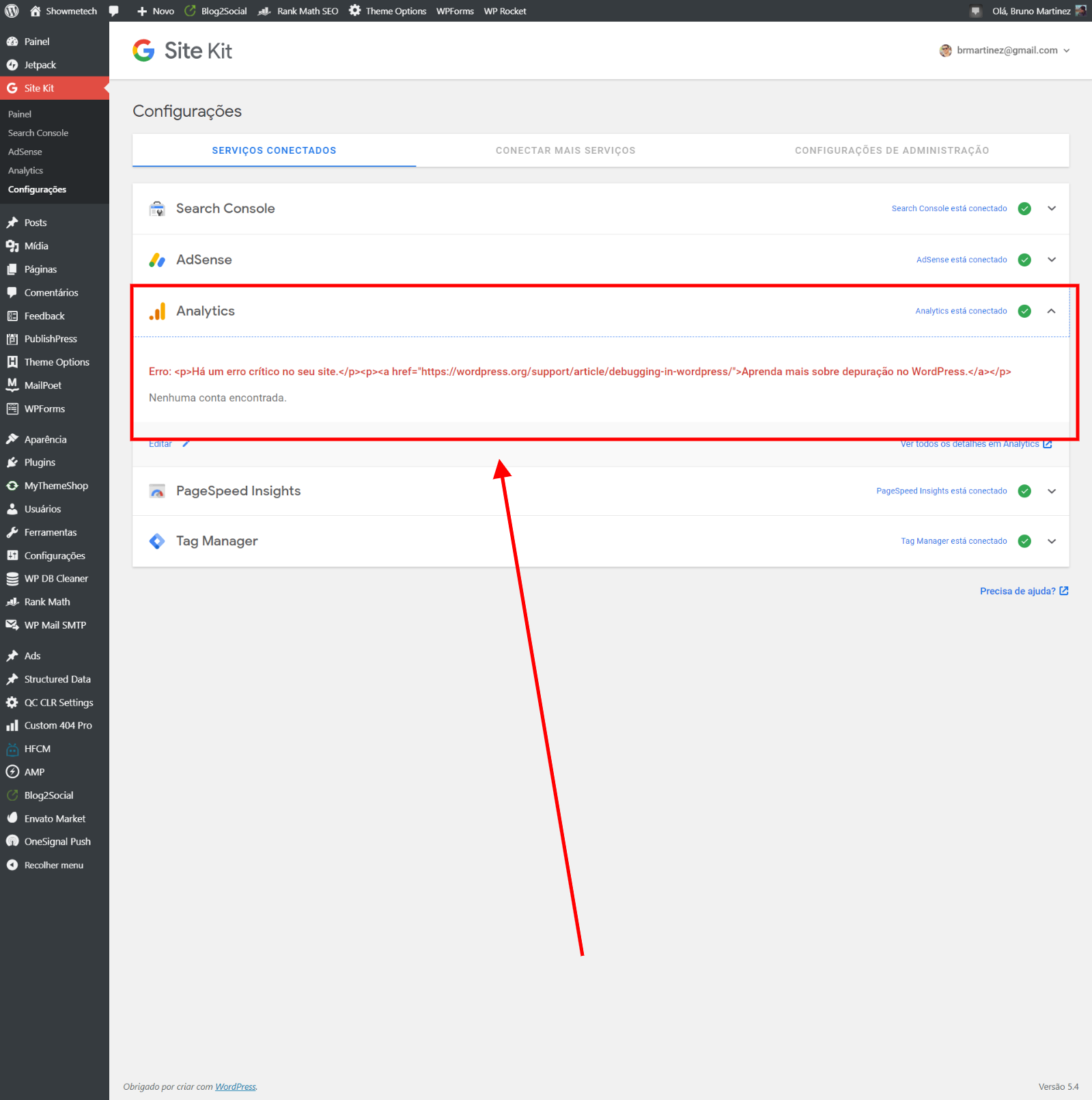This screenshot has height=1100, width=1092.
Task: Open Analytics submenu item in sidebar
Action: tap(26, 171)
